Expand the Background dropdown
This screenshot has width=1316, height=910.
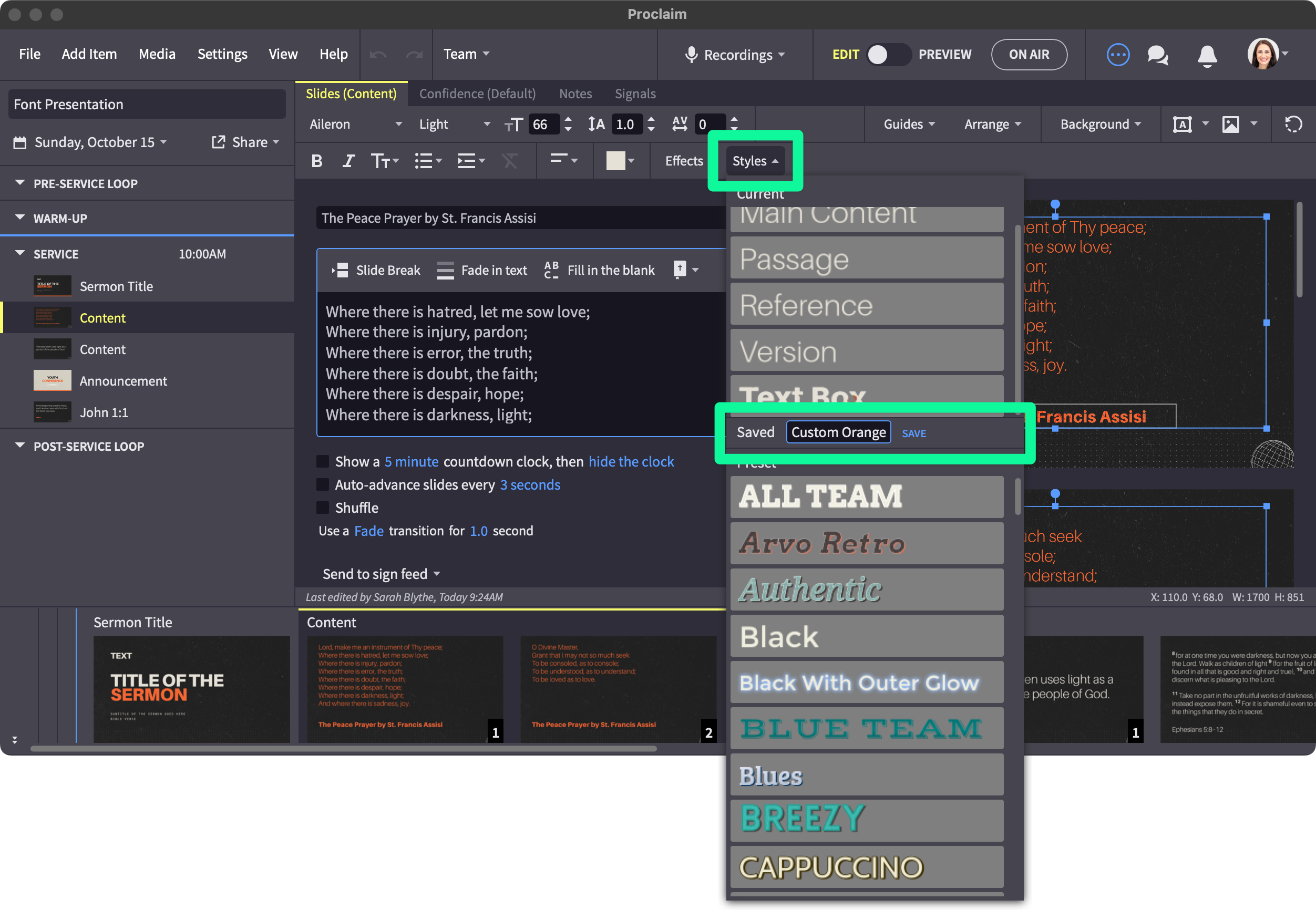click(1100, 125)
